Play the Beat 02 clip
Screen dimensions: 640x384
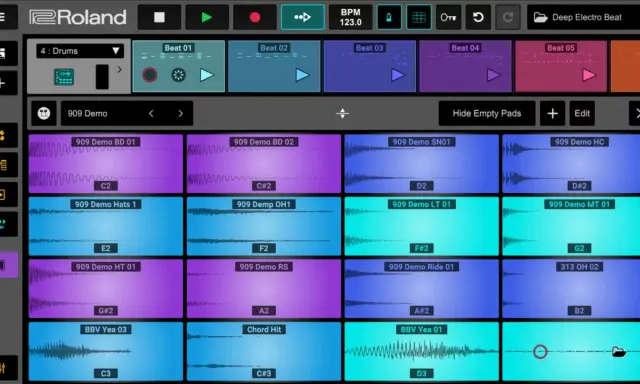coord(302,75)
